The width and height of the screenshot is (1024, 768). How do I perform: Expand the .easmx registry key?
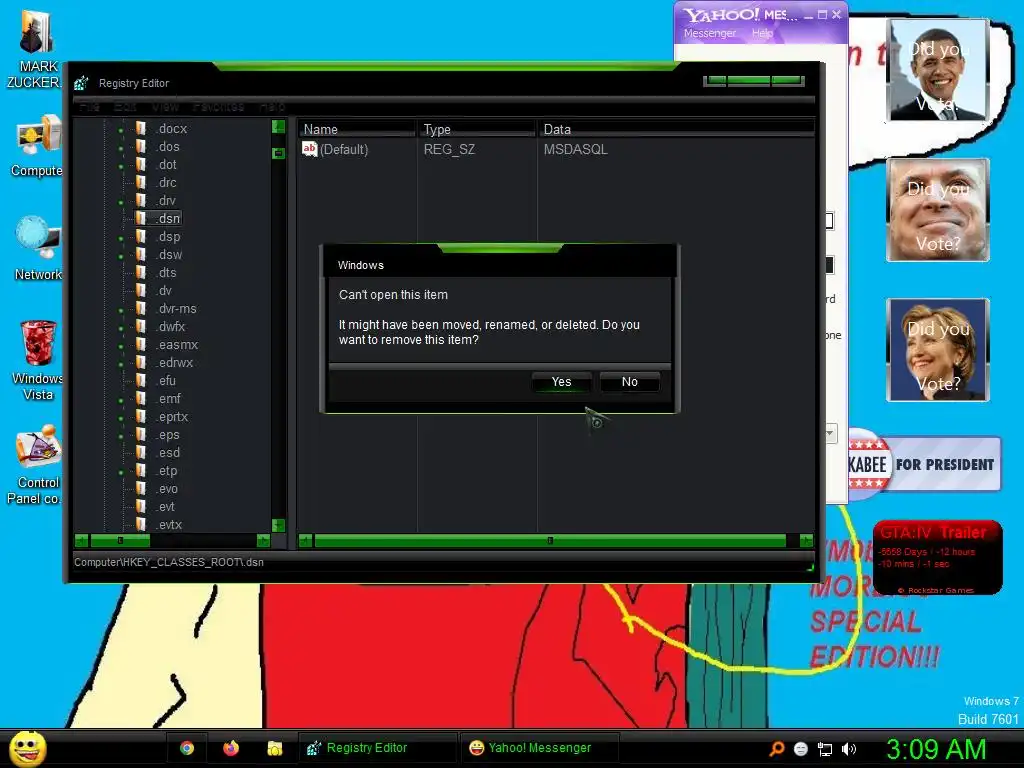tap(121, 347)
